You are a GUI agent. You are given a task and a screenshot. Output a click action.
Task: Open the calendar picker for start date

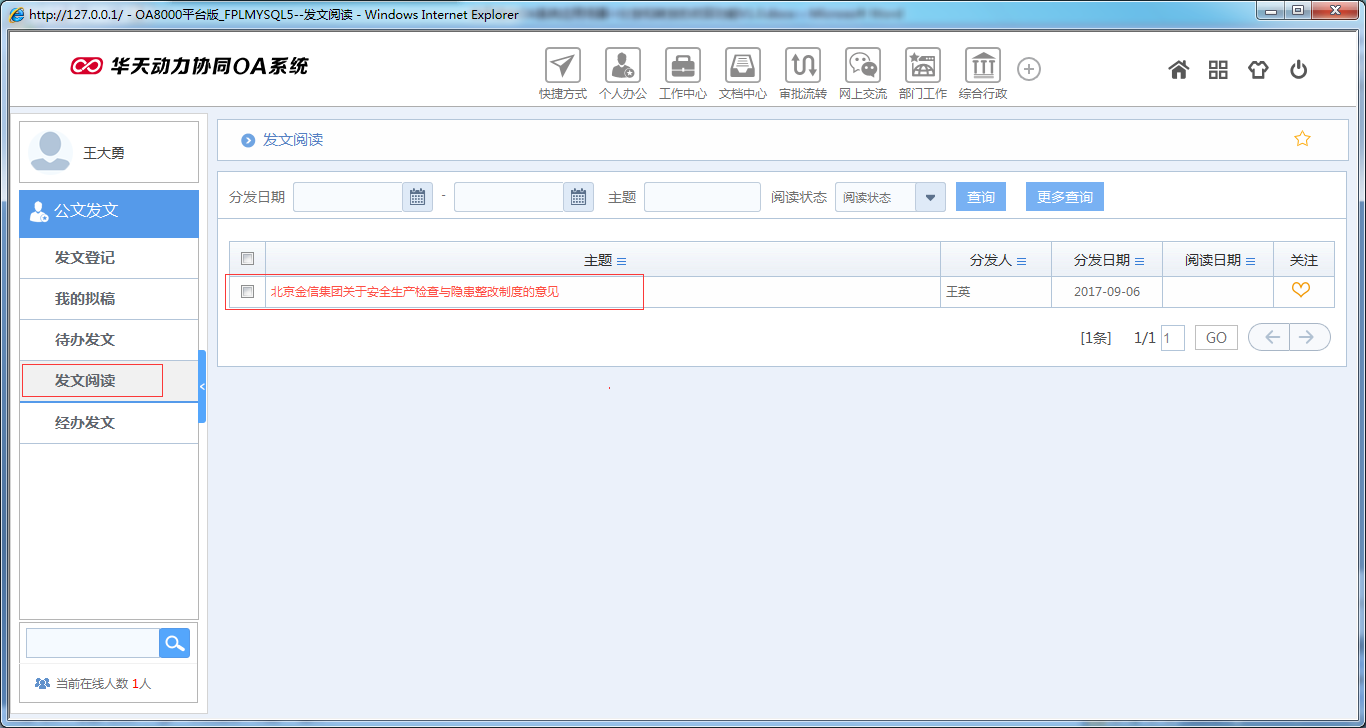pyautogui.click(x=417, y=196)
